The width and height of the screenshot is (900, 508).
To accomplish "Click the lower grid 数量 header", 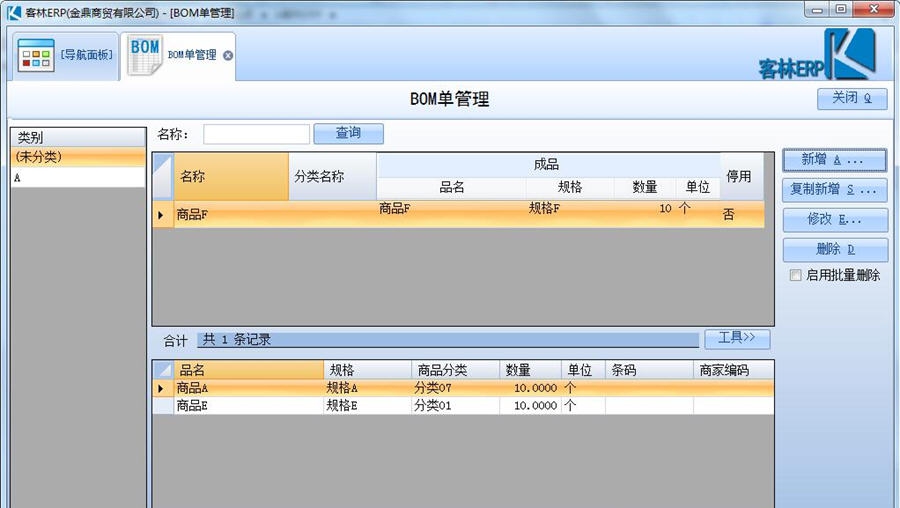I will pos(530,370).
